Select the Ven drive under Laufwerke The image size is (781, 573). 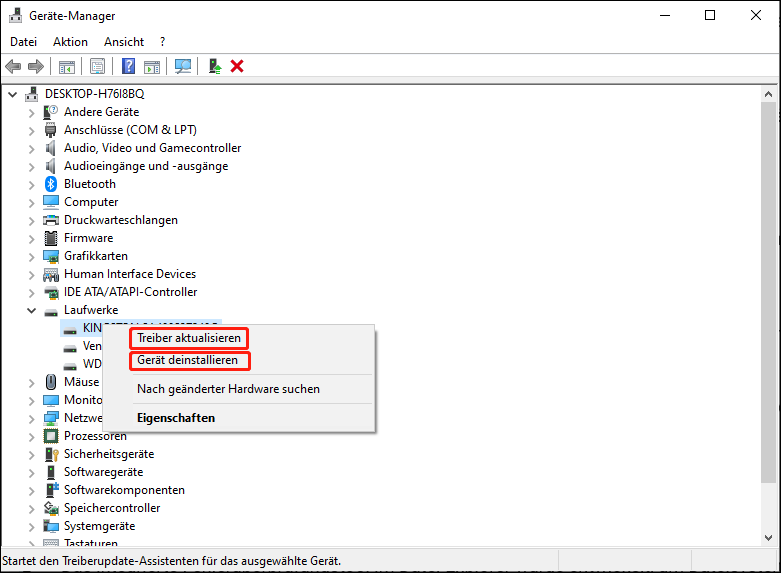click(92, 346)
